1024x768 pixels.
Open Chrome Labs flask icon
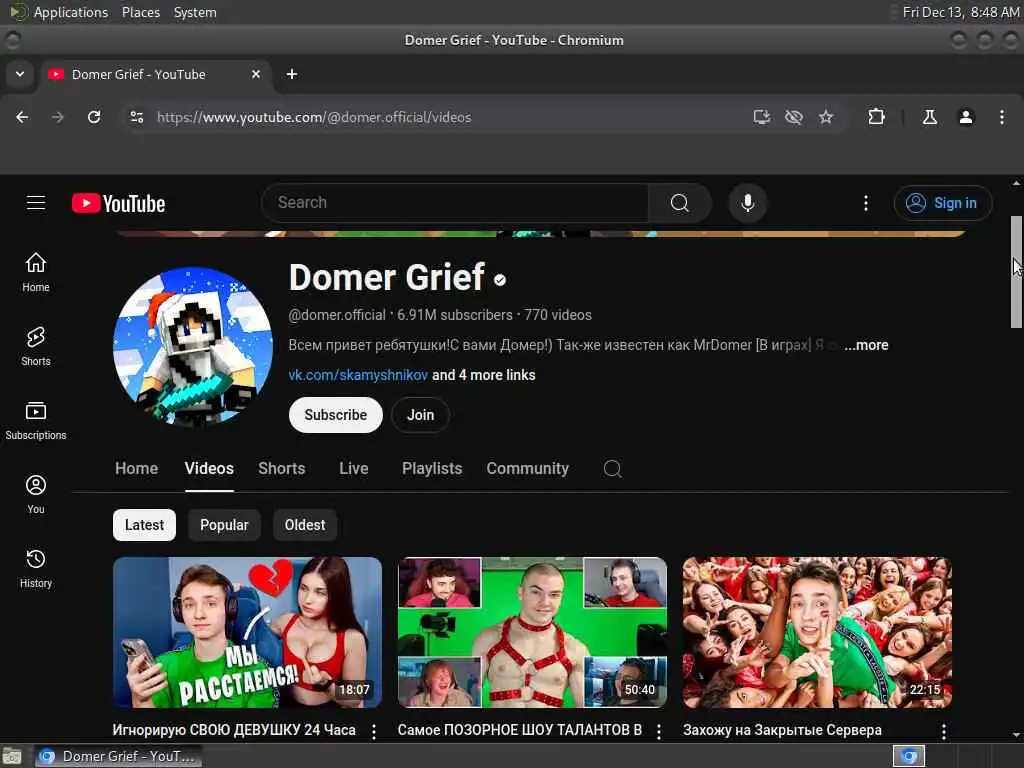(930, 117)
